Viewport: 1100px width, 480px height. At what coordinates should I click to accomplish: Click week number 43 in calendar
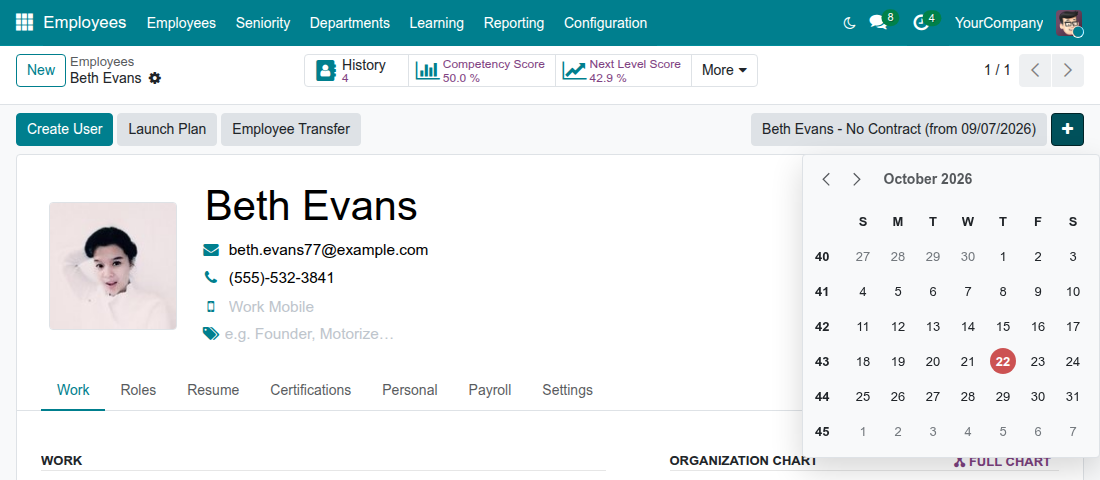click(x=821, y=361)
